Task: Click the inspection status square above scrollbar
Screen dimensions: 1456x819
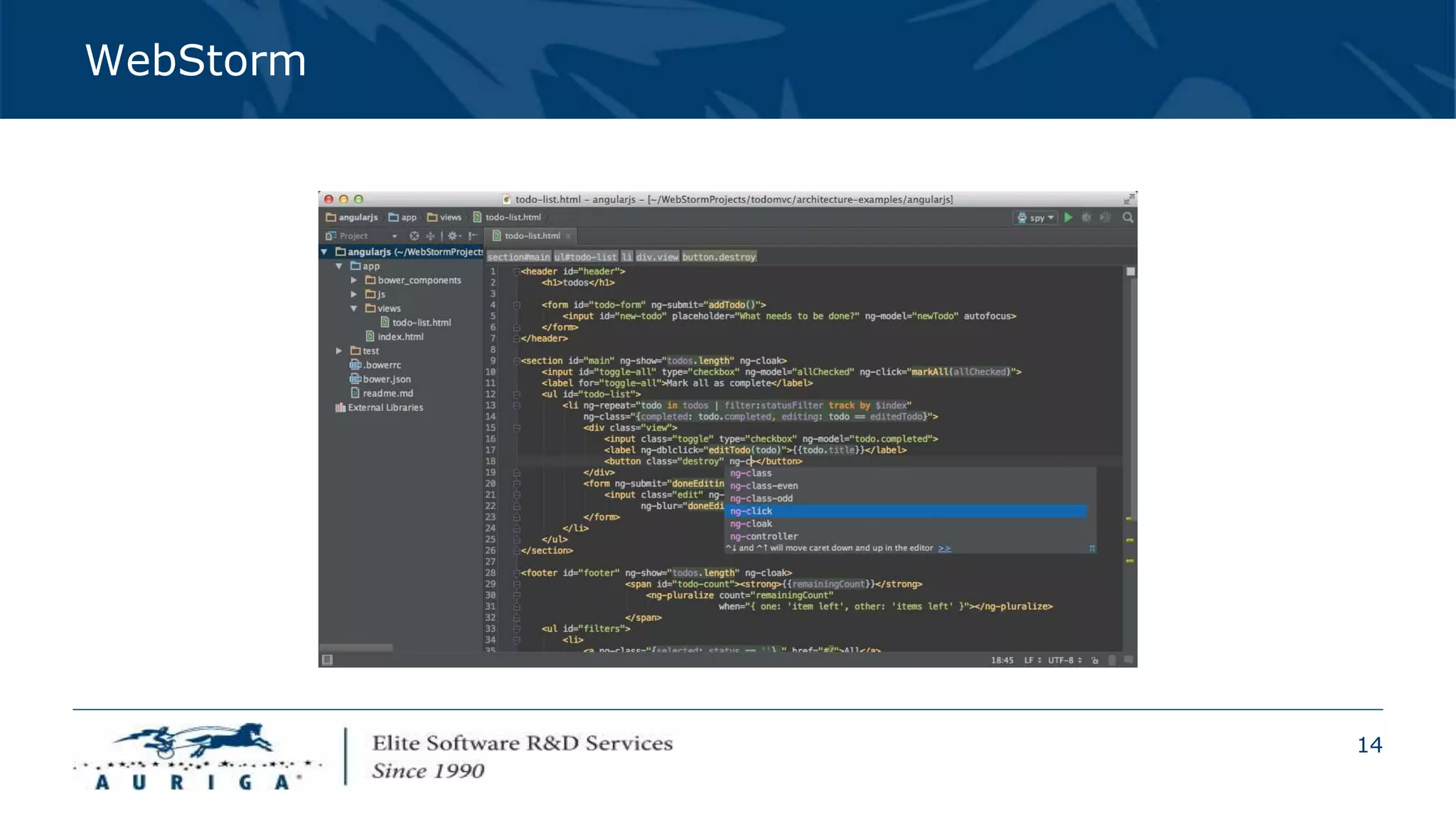Action: pos(1130,272)
